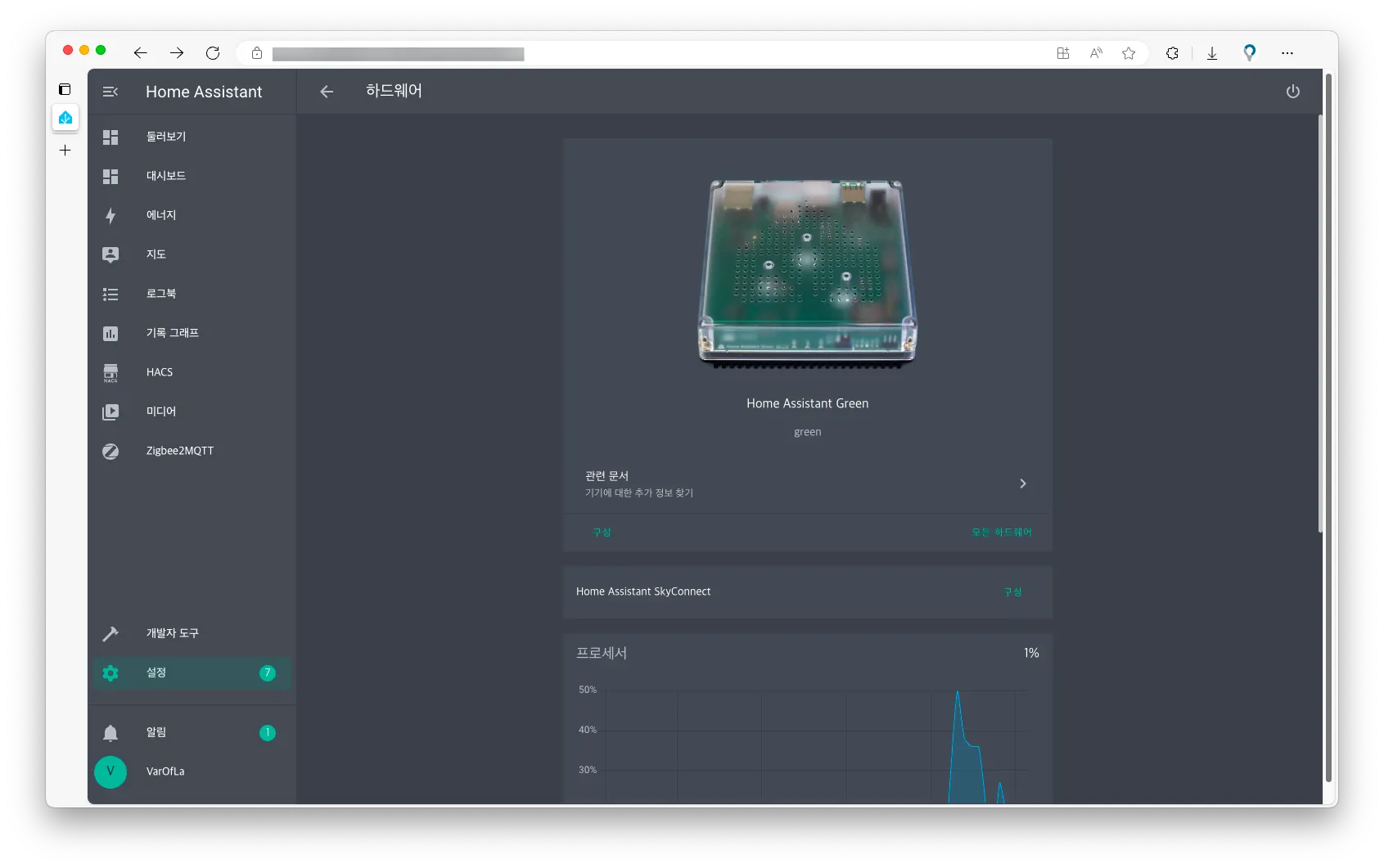Open the vertical tabs panel icon
The width and height of the screenshot is (1384, 868).
(65, 89)
